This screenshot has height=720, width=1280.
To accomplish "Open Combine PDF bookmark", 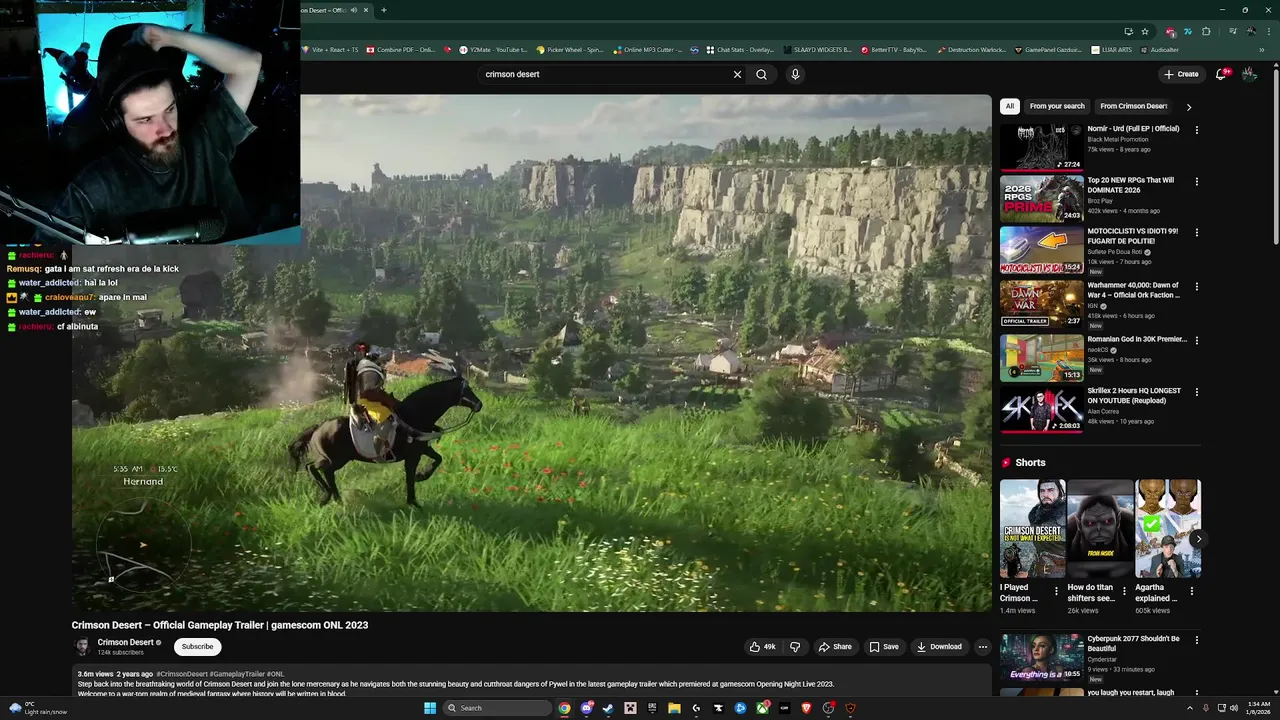I will click(401, 49).
